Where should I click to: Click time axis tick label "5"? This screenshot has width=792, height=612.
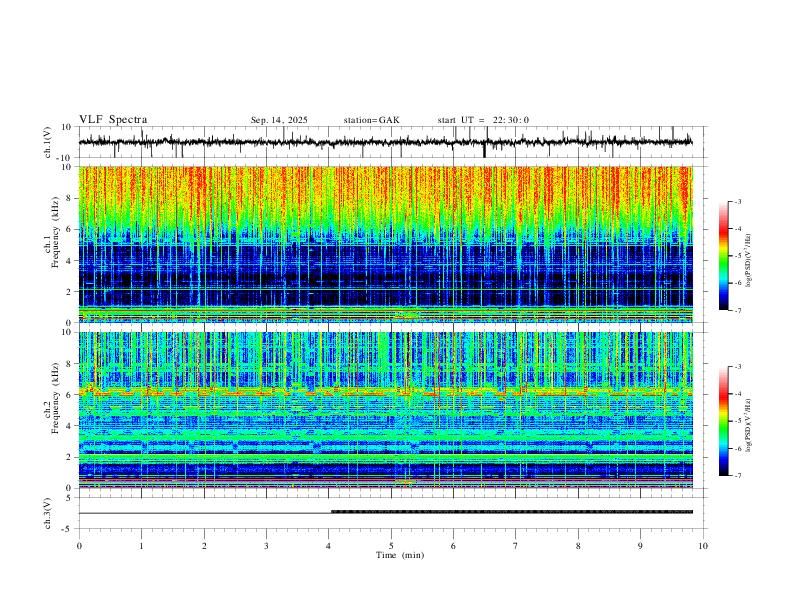[x=391, y=546]
